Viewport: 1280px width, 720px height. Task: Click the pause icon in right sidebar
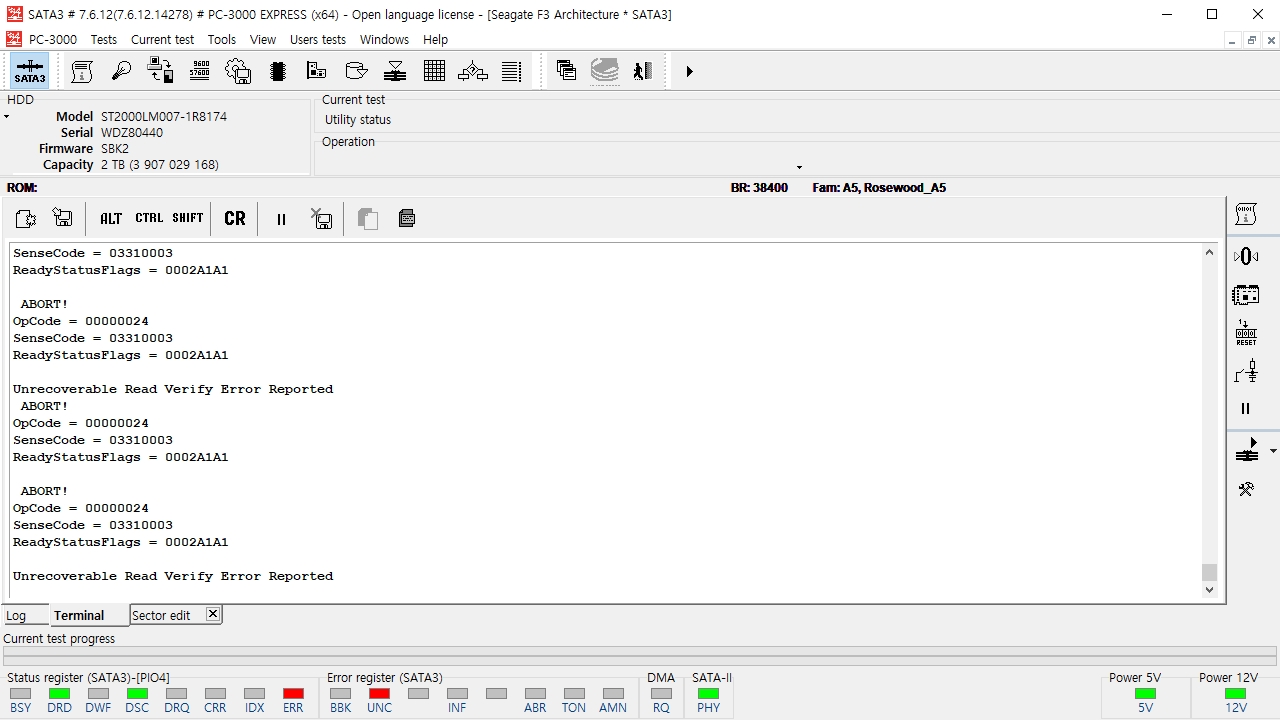pos(1246,408)
